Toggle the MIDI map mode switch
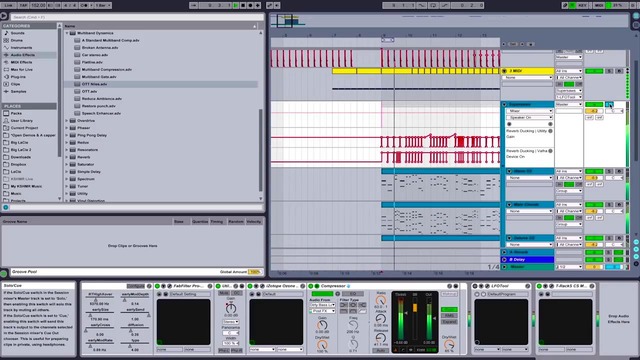Screen dimensions: 640x360 pyautogui.click(x=599, y=5)
